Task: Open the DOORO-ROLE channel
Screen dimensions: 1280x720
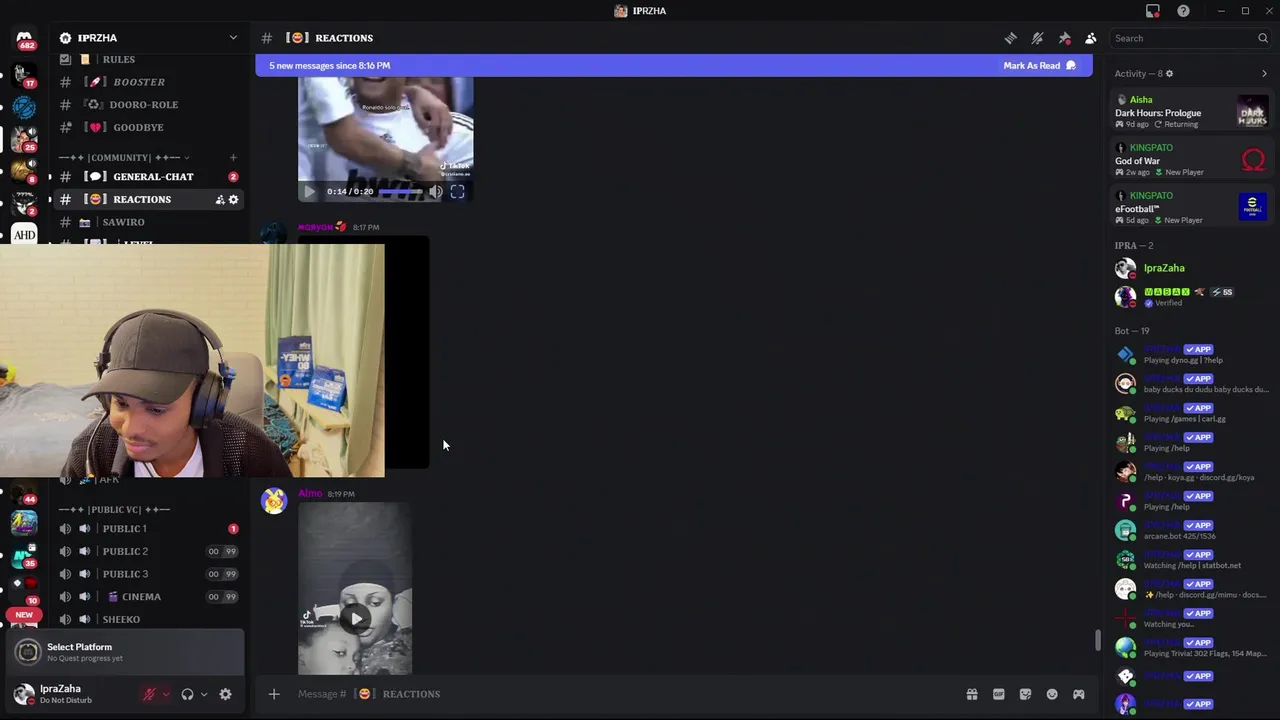Action: coord(146,104)
